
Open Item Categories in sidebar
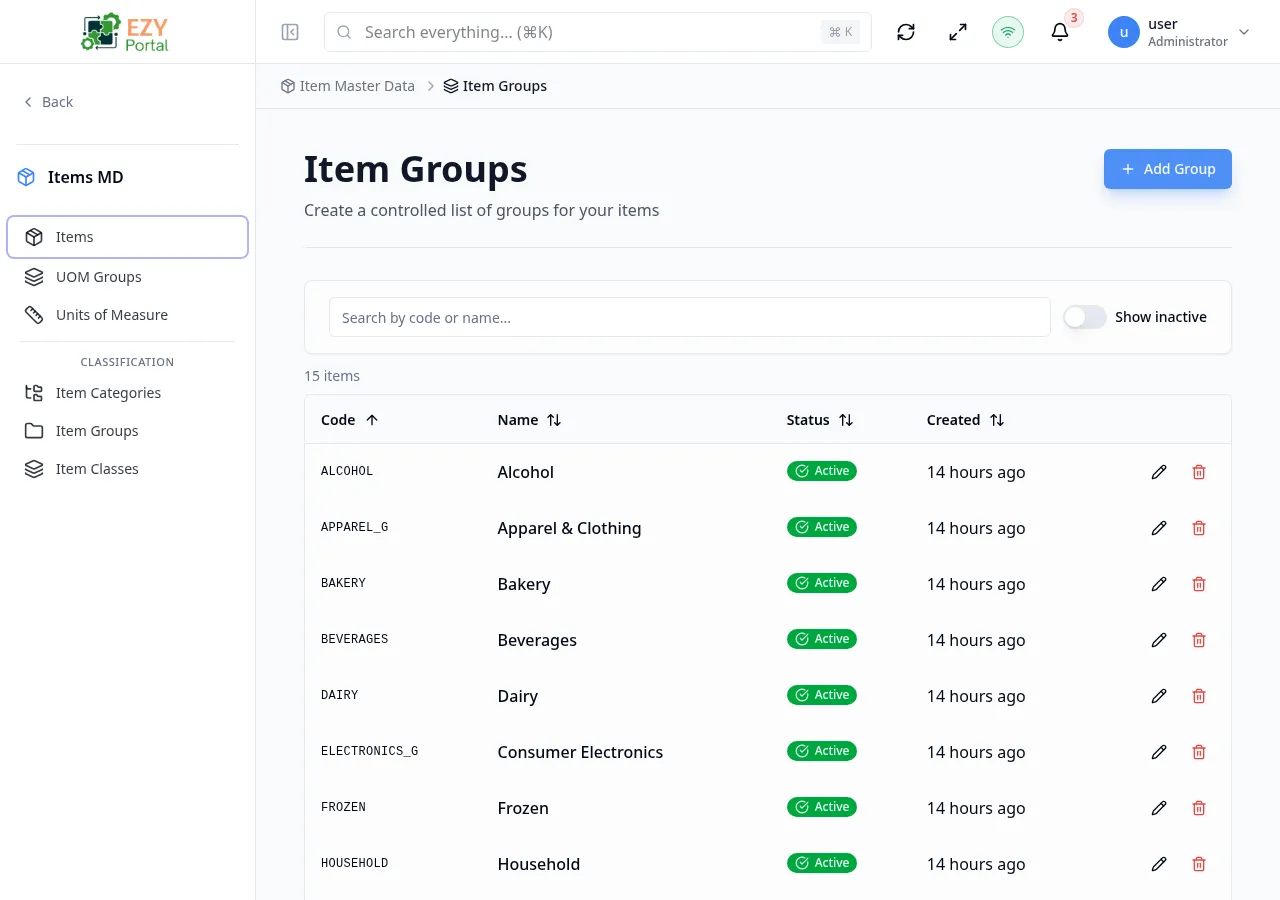click(x=127, y=393)
